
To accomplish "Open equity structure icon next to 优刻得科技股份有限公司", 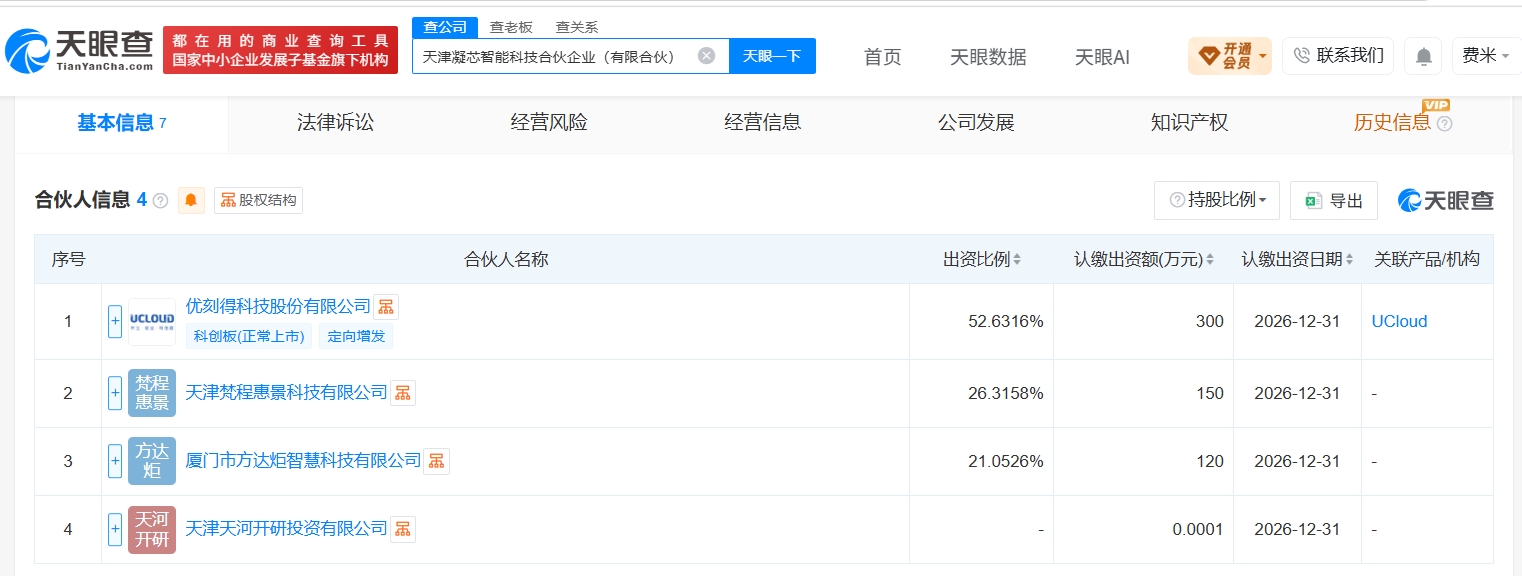I will 386,306.
